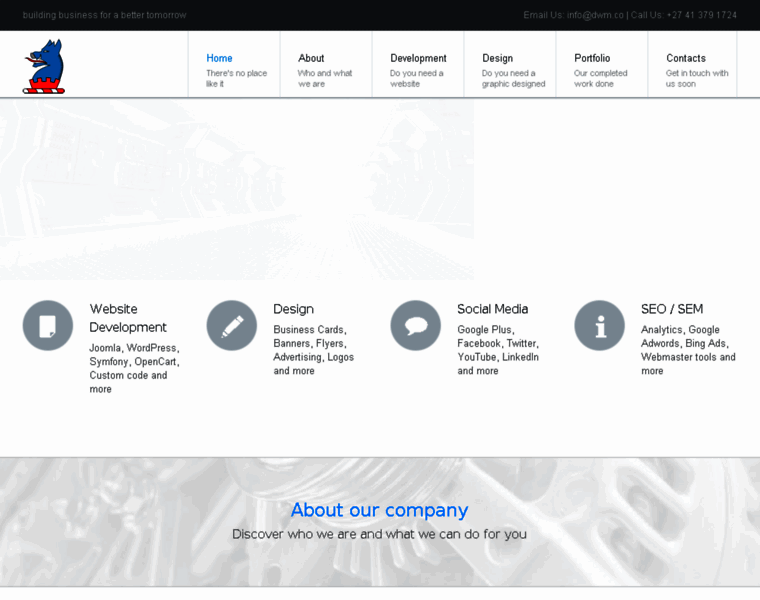Image resolution: width=760 pixels, height=600 pixels.
Task: Click the Social Media speech bubble icon
Action: point(416,326)
